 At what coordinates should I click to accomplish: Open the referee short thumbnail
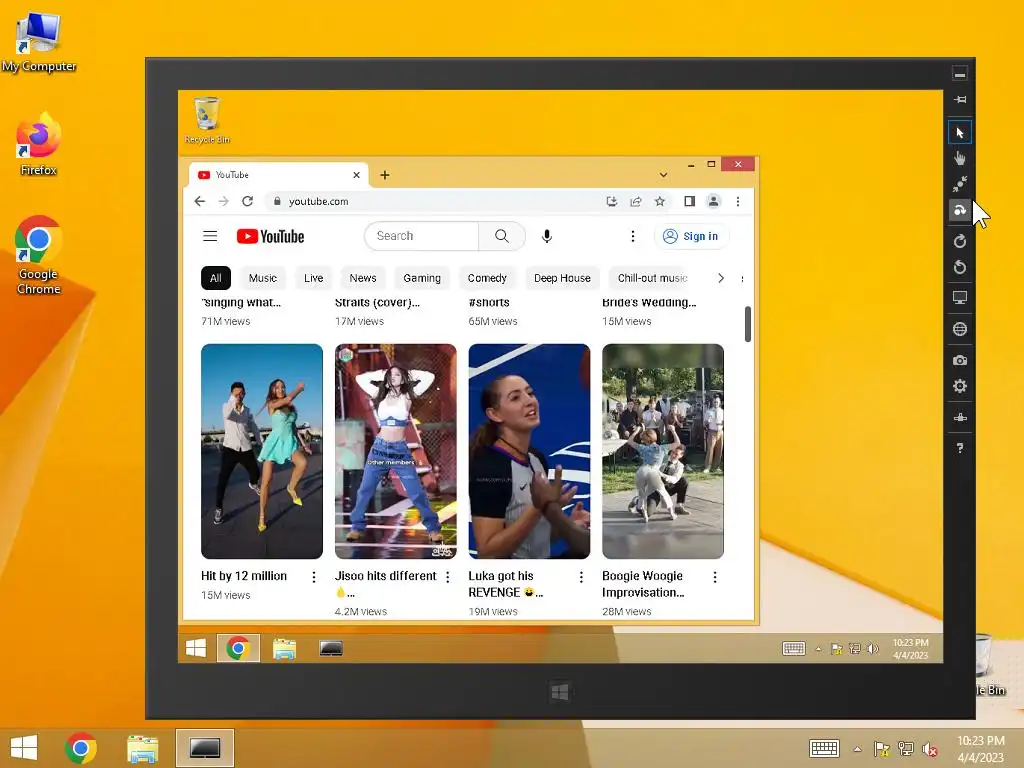[x=530, y=451]
